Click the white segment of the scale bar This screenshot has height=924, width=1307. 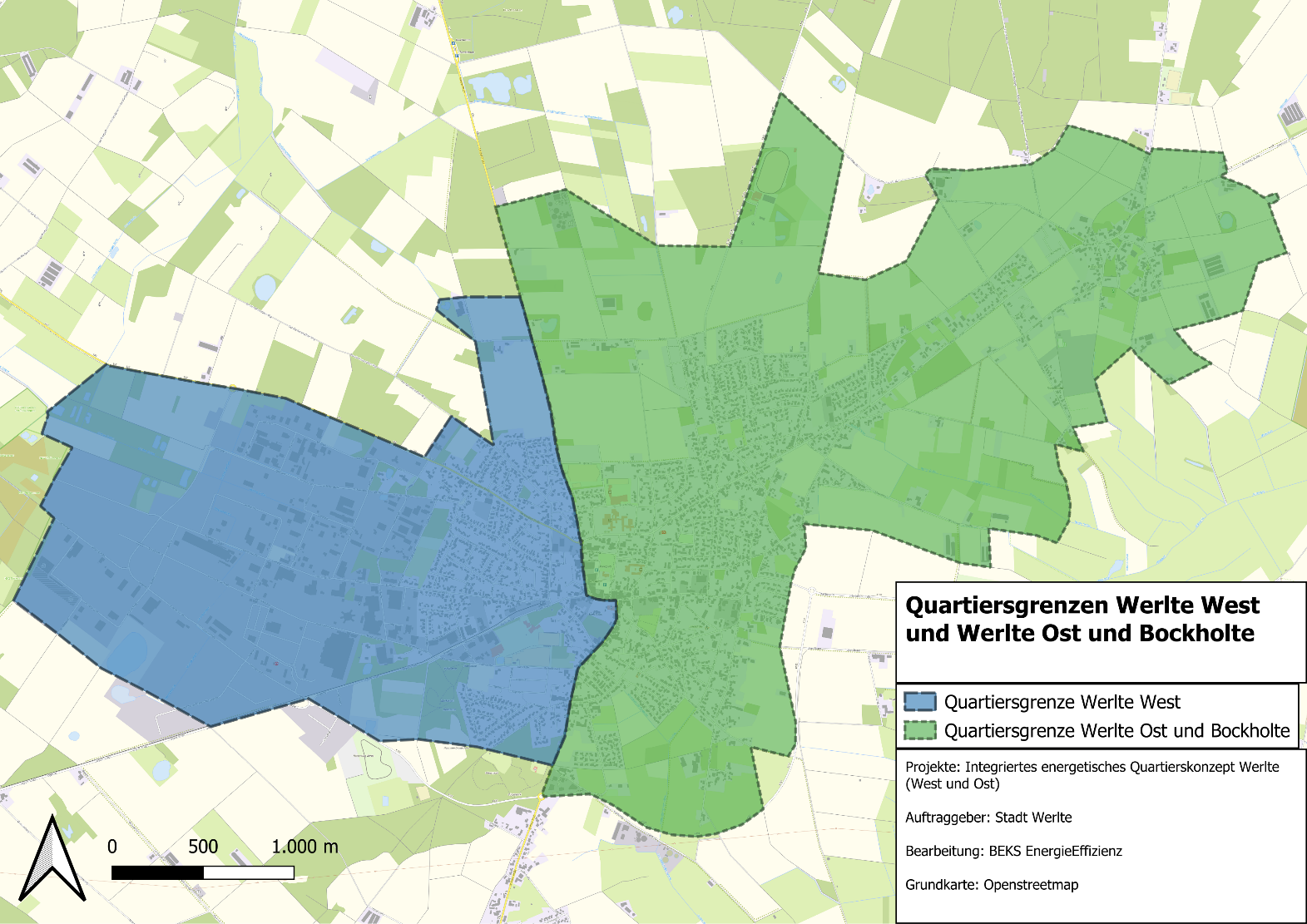pyautogui.click(x=248, y=872)
